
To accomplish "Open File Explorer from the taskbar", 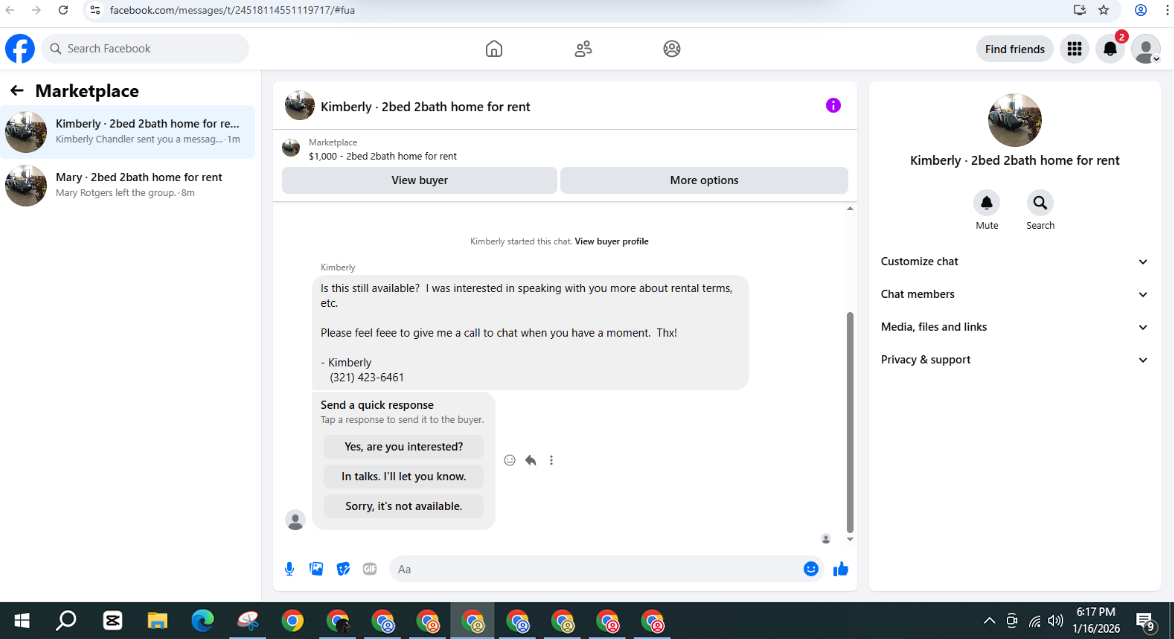I will pos(157,621).
